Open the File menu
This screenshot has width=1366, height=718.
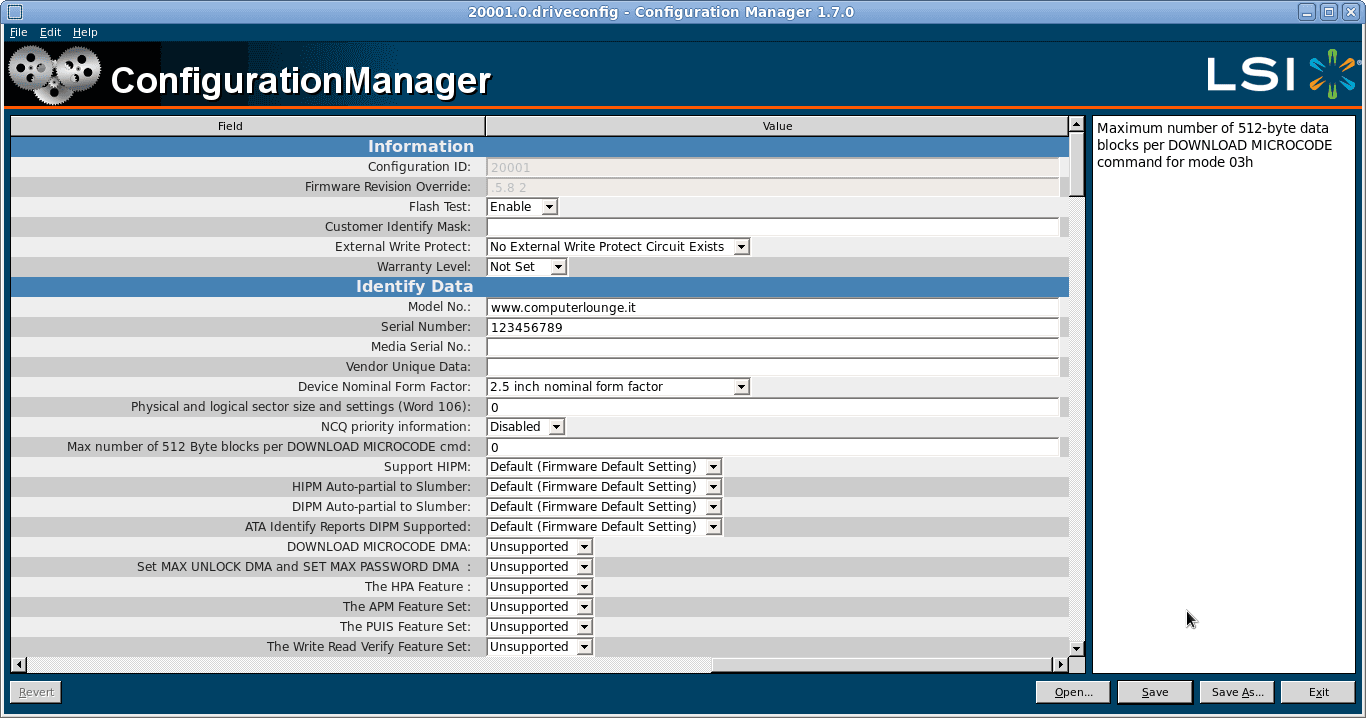(x=18, y=31)
